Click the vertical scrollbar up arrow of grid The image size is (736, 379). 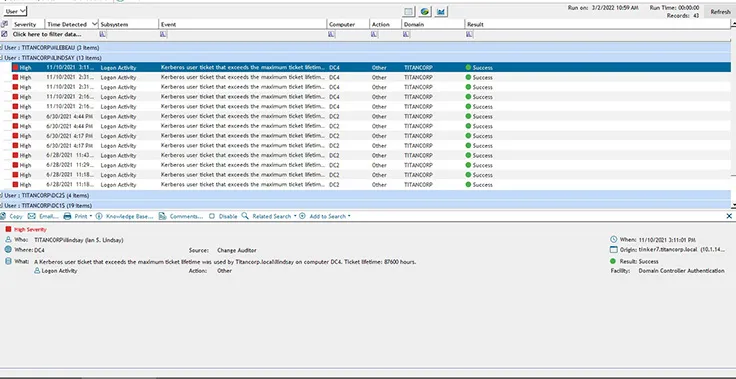point(734,24)
